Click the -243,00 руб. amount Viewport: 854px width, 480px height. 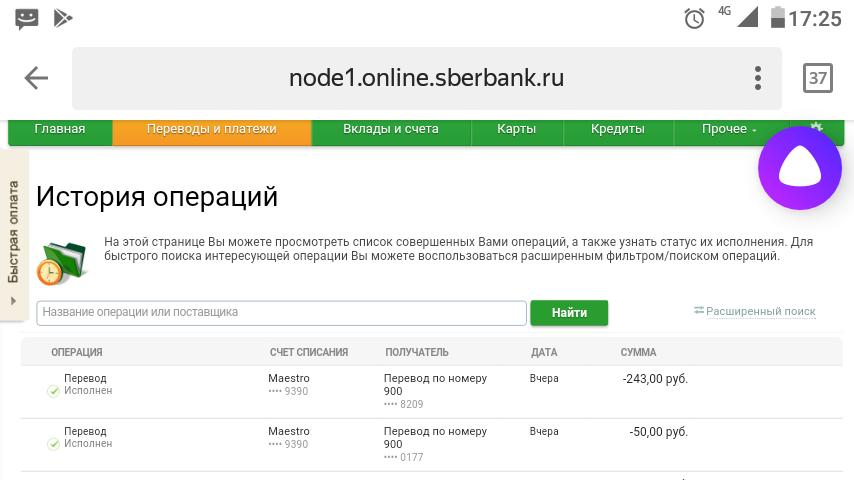pyautogui.click(x=655, y=379)
